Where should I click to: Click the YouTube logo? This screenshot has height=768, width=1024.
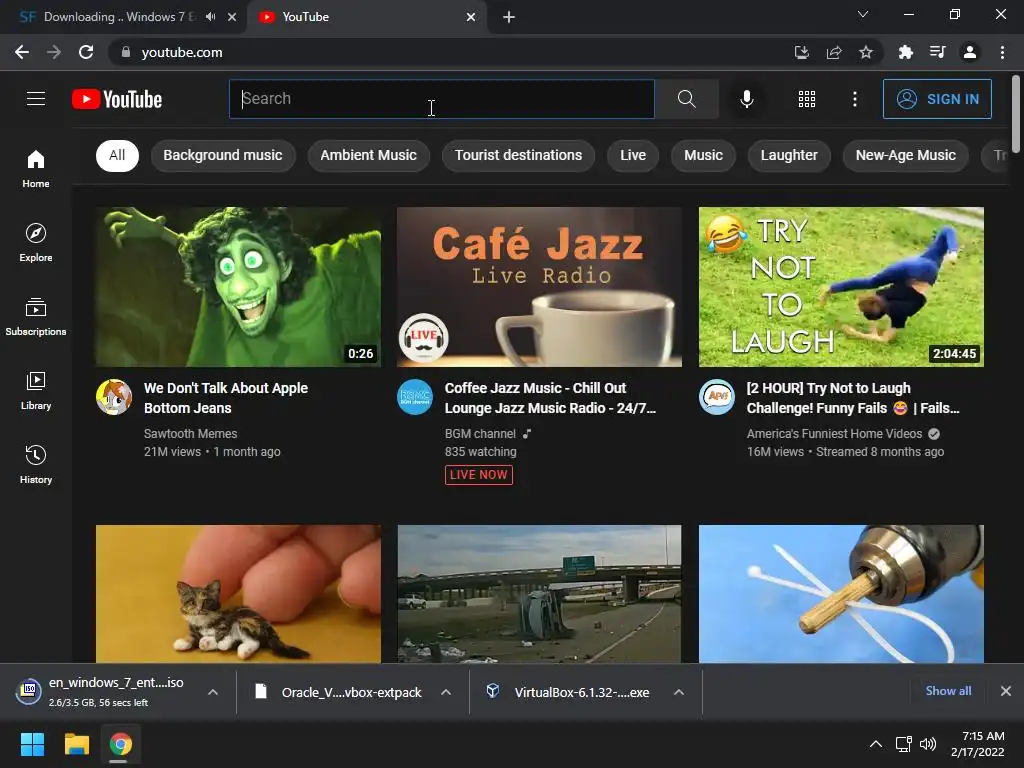[x=117, y=99]
